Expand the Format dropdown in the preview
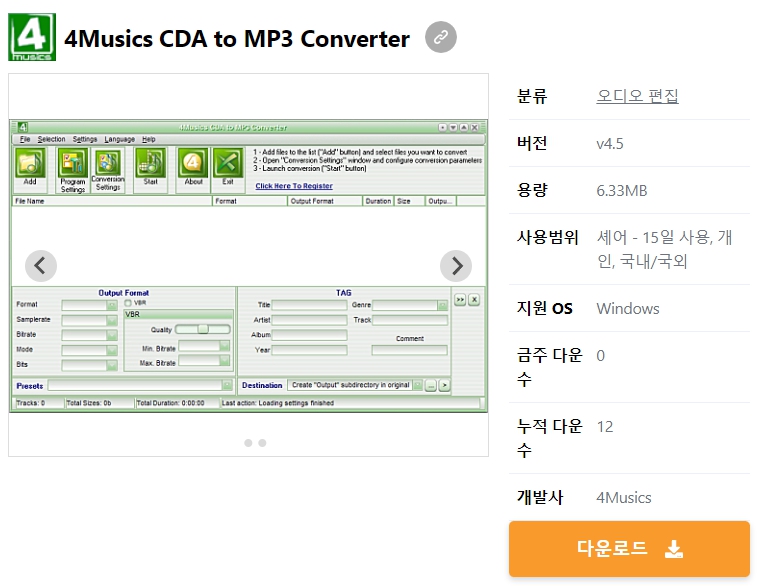758x586 pixels. pos(112,305)
